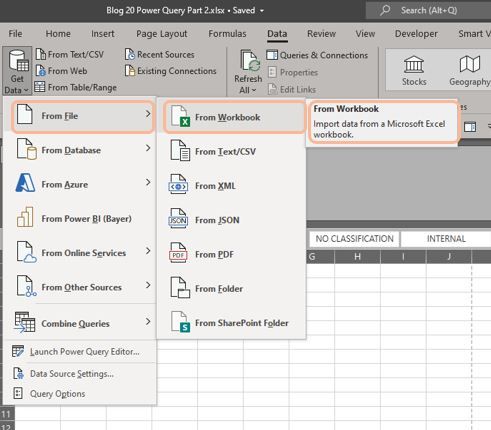Click the From File page icon
Screen dimensions: 491x430
pos(25,114)
